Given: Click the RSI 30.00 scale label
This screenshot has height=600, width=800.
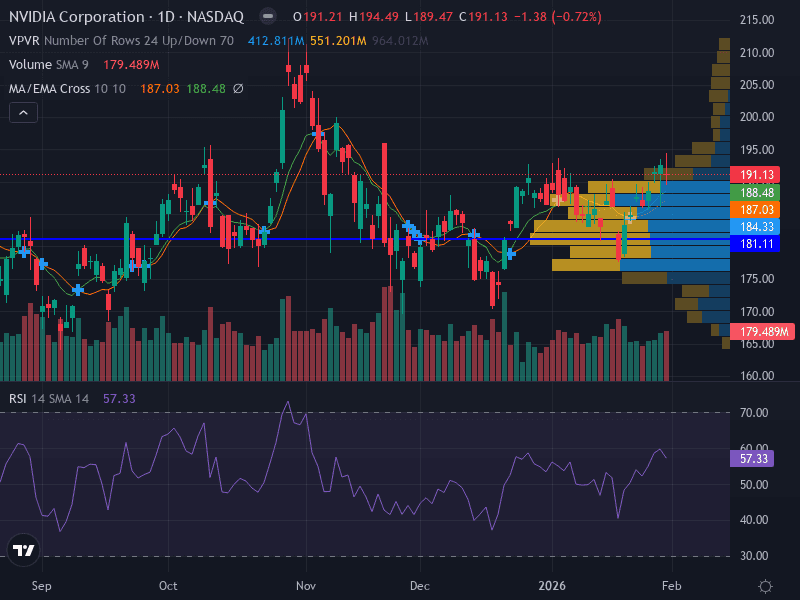Looking at the screenshot, I should pos(754,556).
